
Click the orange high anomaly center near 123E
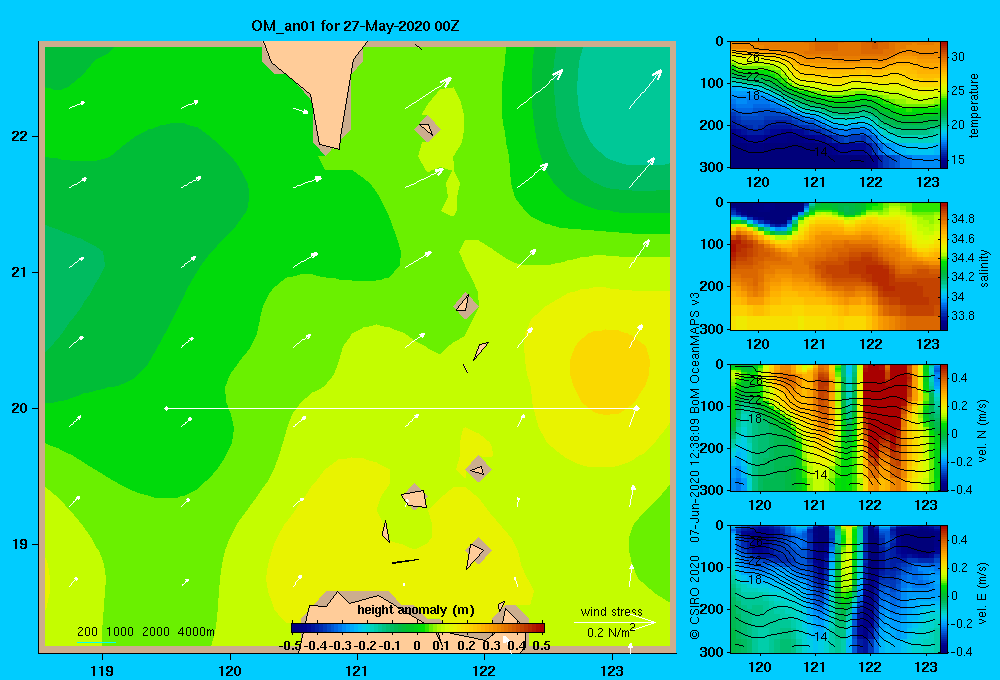click(609, 370)
